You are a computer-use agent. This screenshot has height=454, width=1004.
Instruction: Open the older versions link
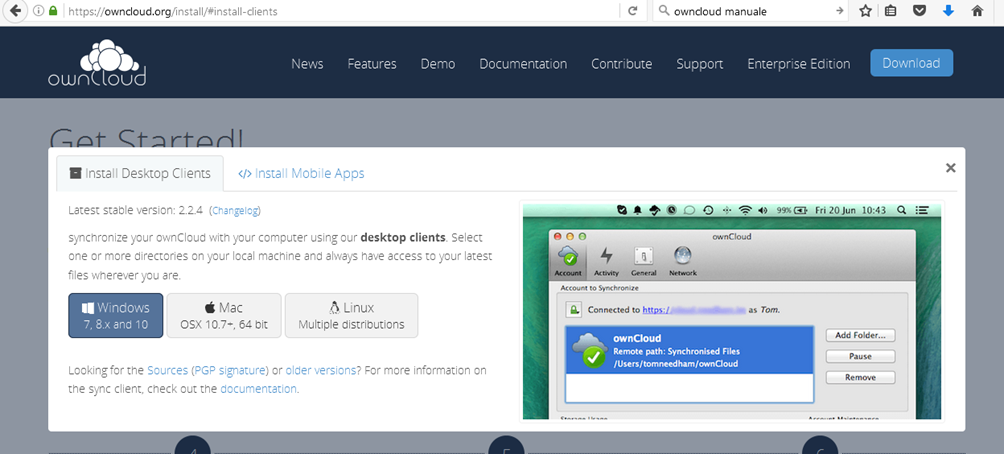click(x=321, y=370)
